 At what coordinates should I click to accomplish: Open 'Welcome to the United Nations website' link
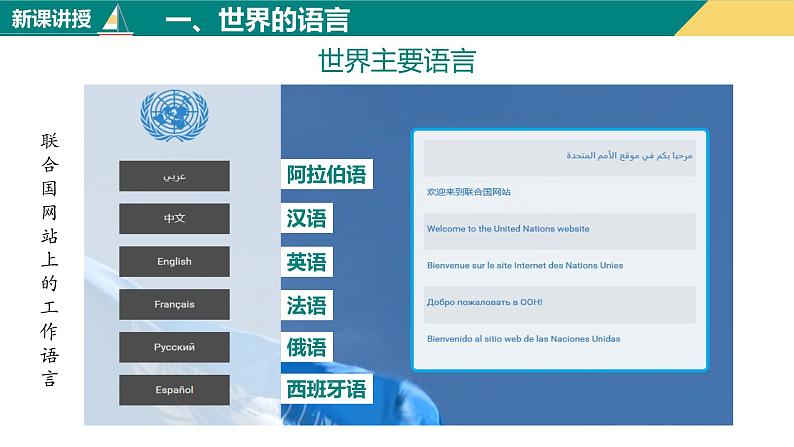[x=508, y=229]
